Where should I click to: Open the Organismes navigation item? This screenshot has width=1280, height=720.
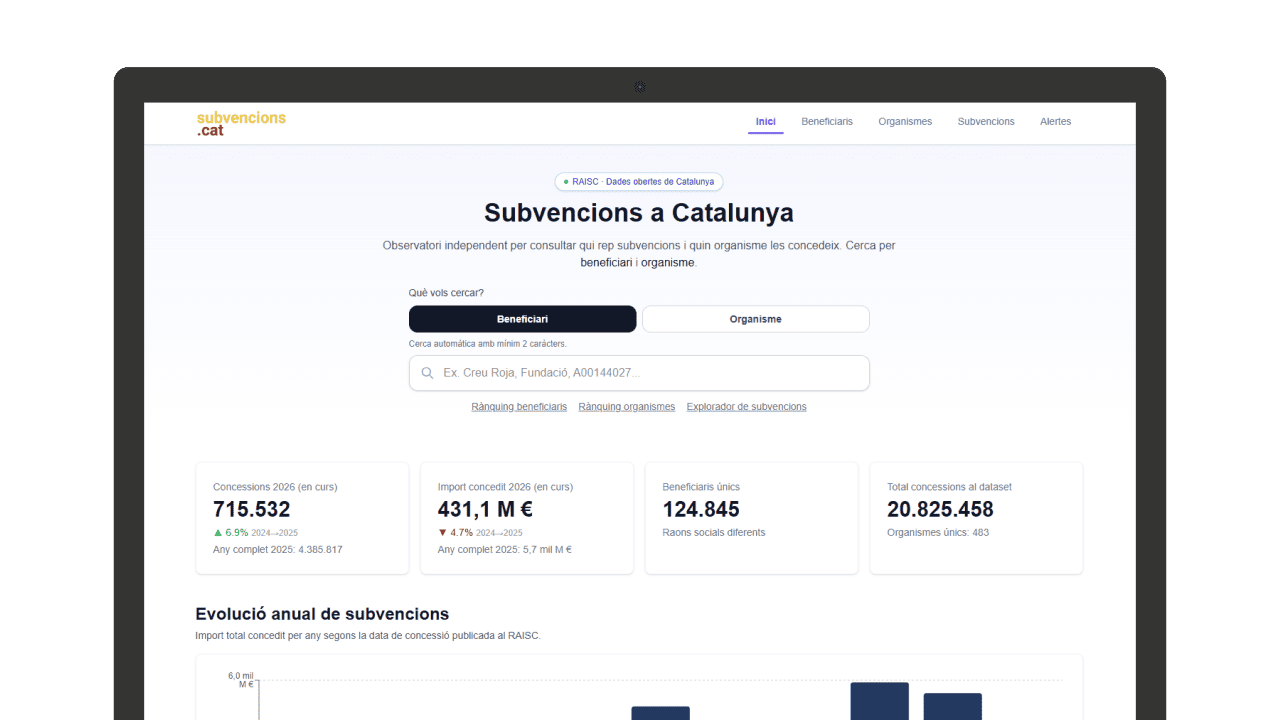click(904, 122)
